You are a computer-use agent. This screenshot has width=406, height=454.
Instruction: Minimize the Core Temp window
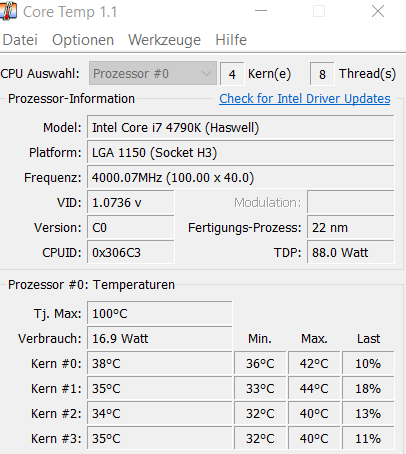coord(261,11)
